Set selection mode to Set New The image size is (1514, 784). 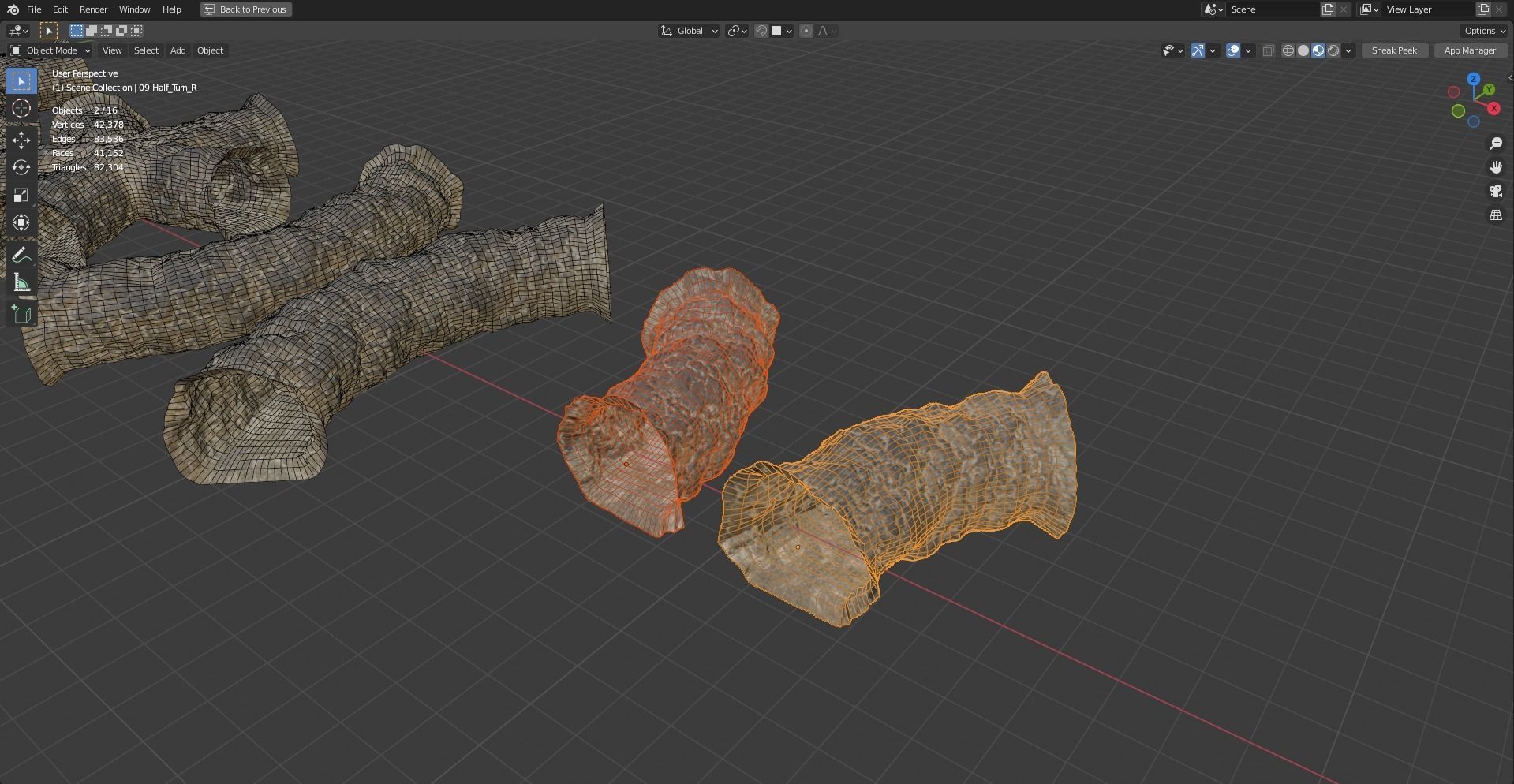click(77, 31)
